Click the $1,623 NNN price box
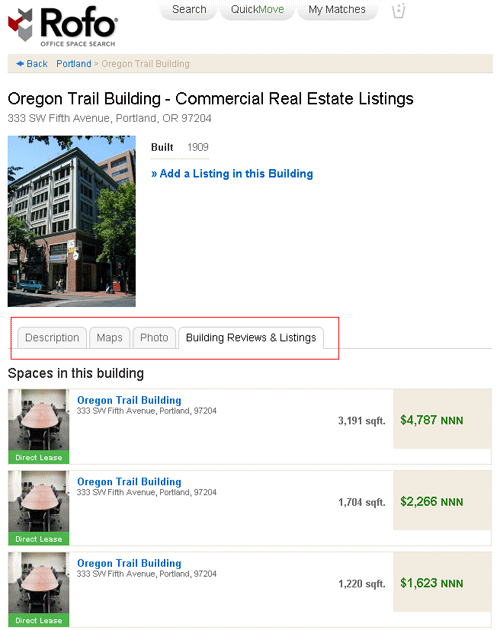500x630 pixels. [442, 582]
